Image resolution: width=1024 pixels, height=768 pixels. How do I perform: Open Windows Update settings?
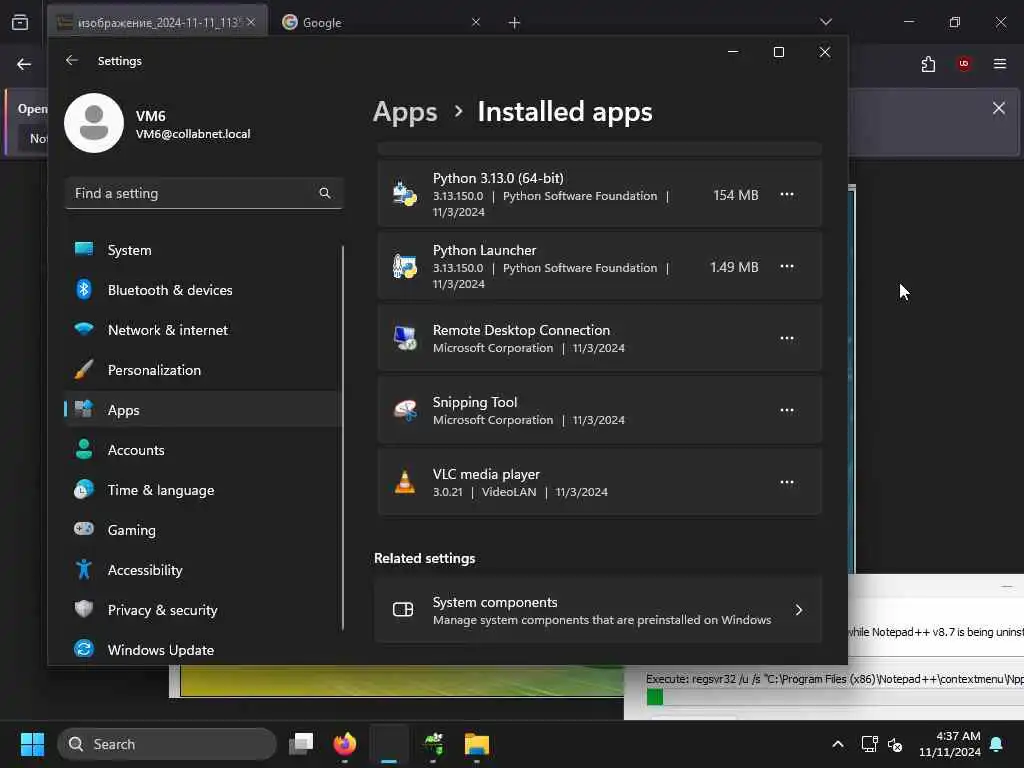[203, 650]
